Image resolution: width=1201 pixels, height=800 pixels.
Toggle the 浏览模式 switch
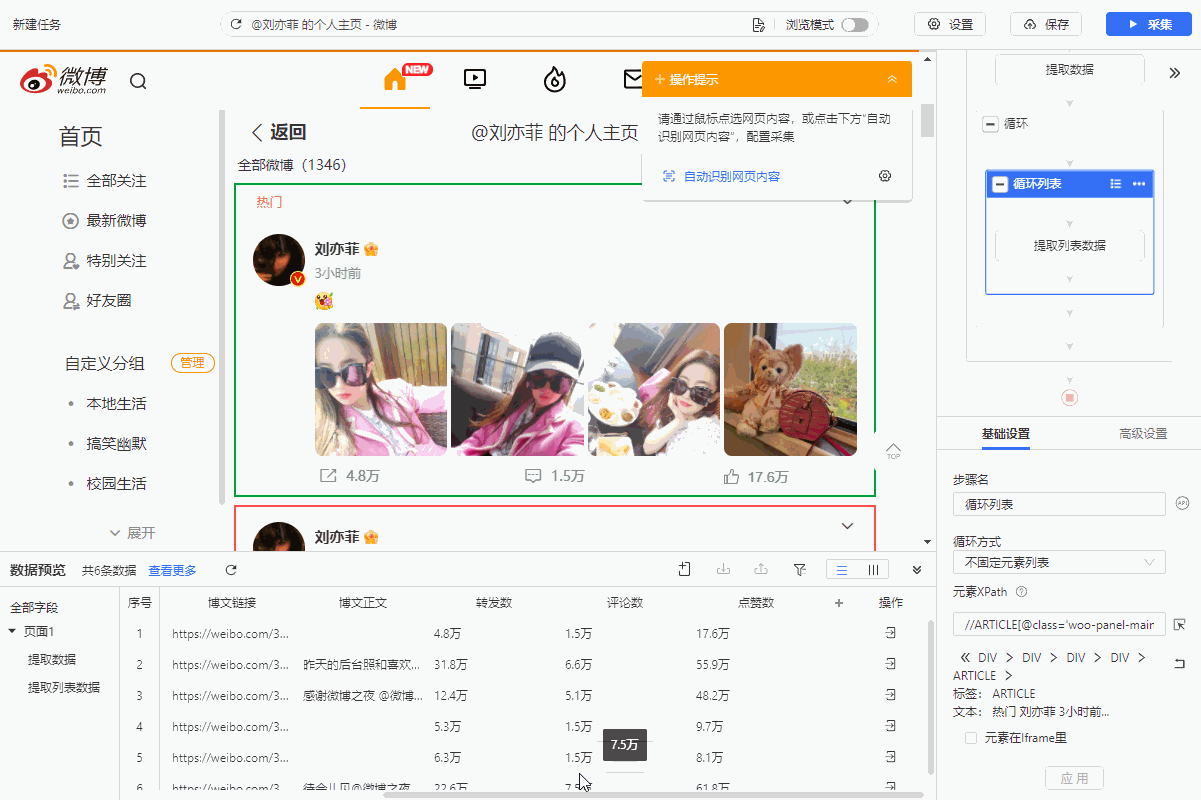coord(855,24)
